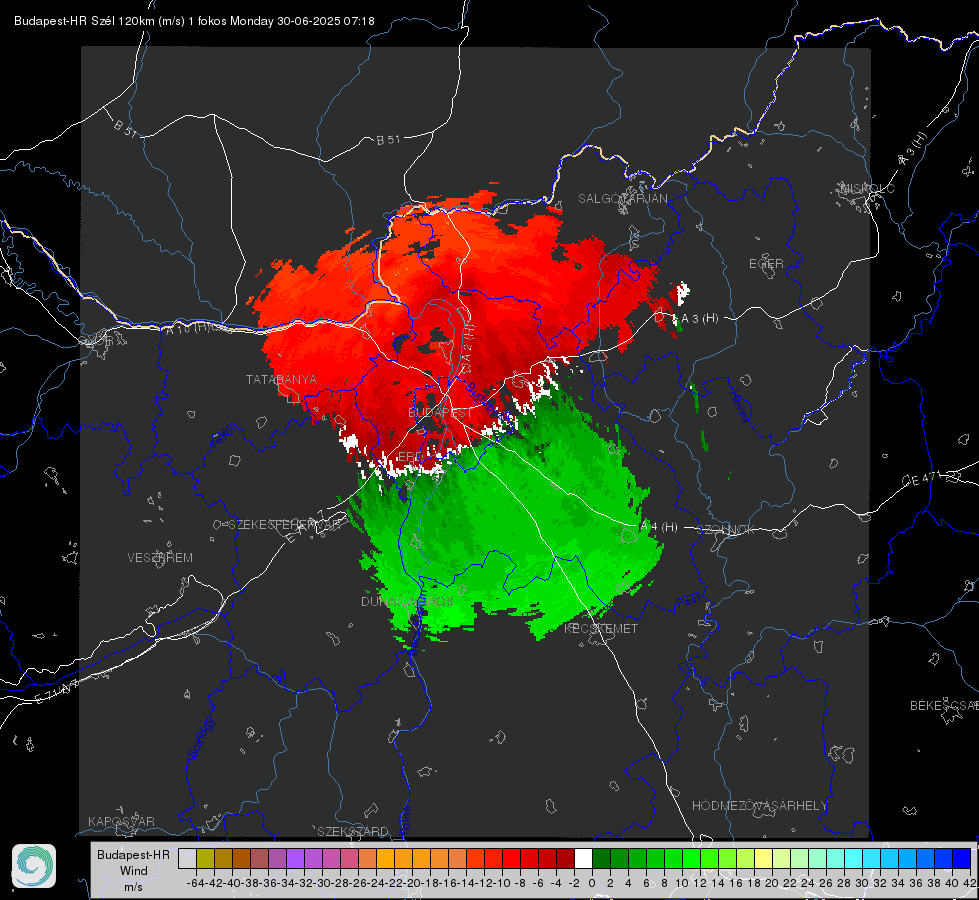This screenshot has height=900, width=979.
Task: Select the dark blue rightmost legend swatch
Action: pos(962,858)
